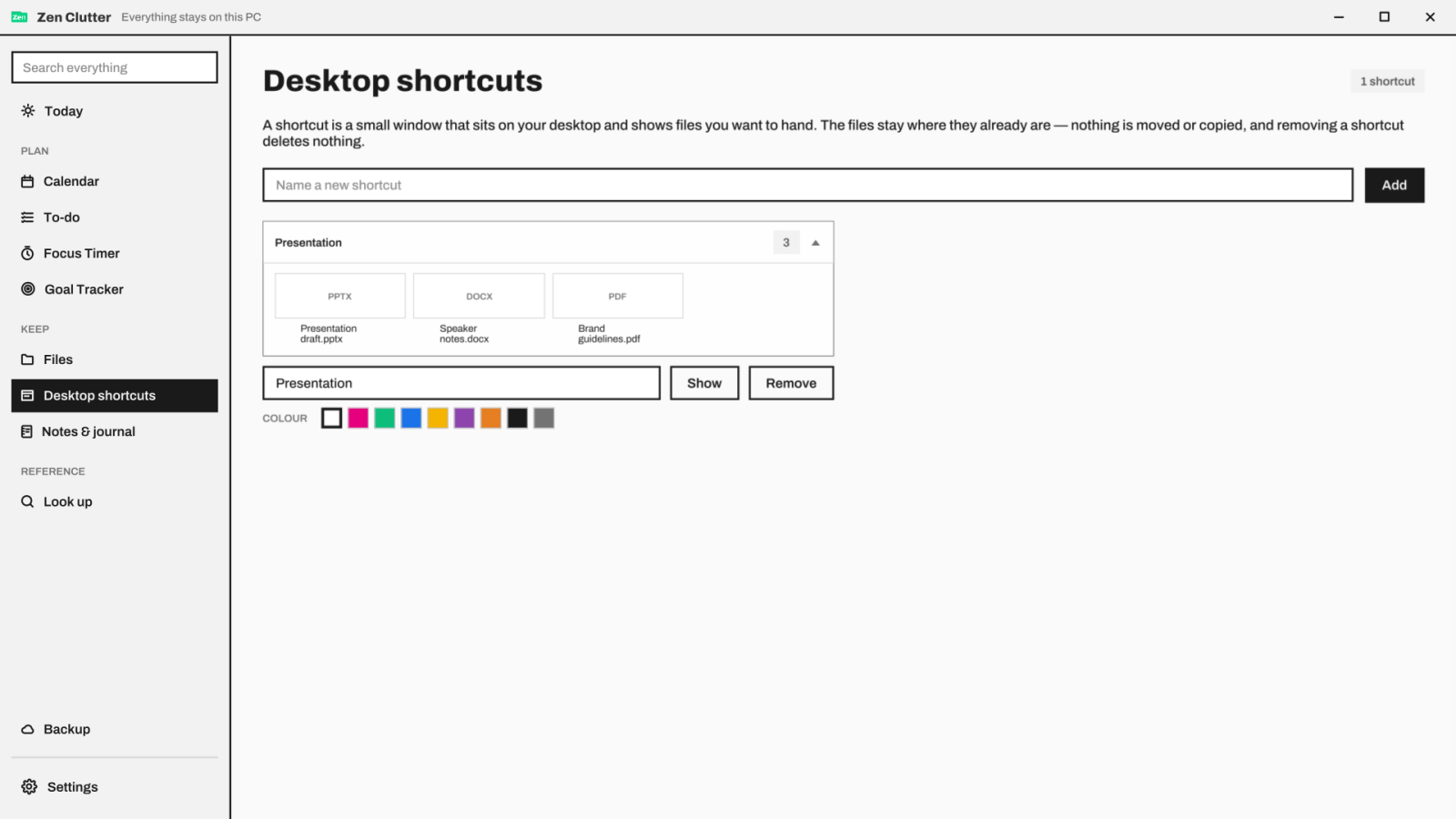Click the Look up magnifier icon
The height and width of the screenshot is (819, 1456).
pos(27,501)
